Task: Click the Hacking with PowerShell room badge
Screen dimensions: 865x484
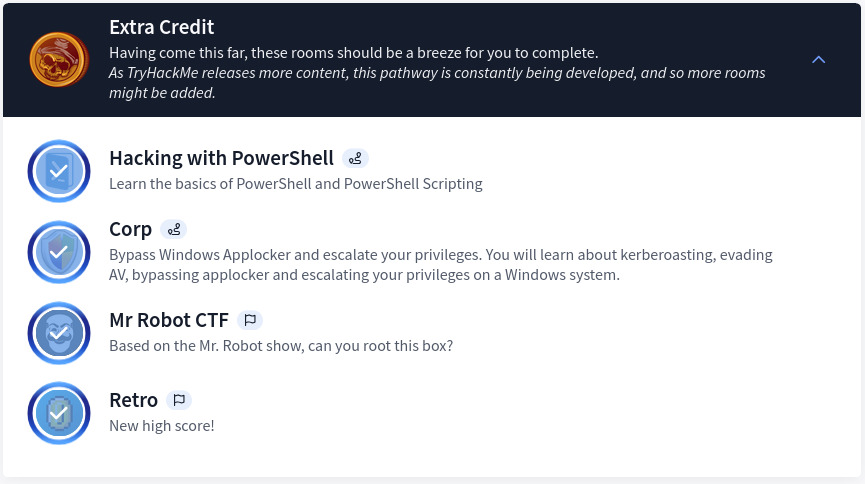Action: tap(59, 171)
